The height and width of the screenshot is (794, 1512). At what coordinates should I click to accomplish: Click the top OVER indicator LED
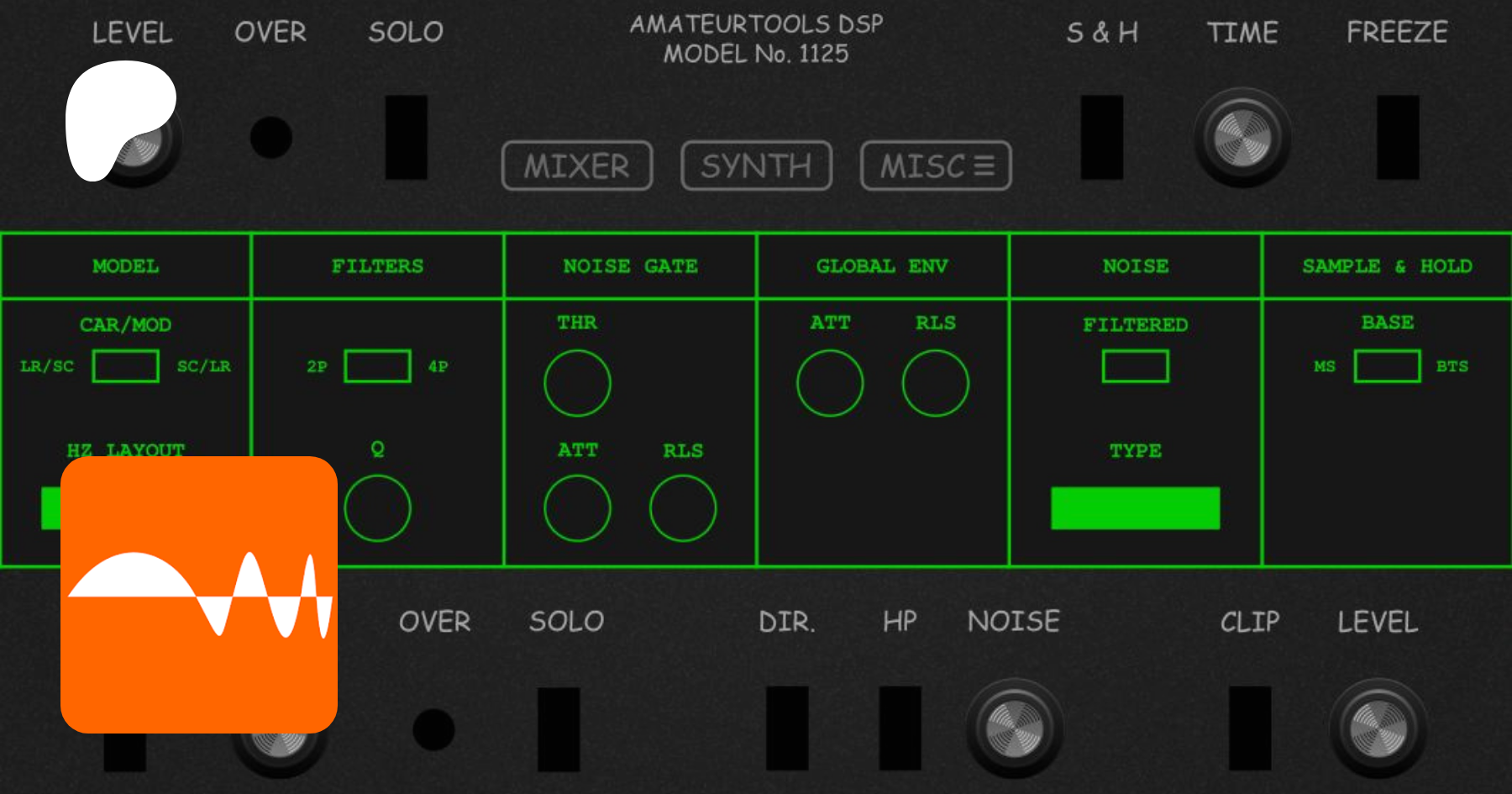click(271, 137)
